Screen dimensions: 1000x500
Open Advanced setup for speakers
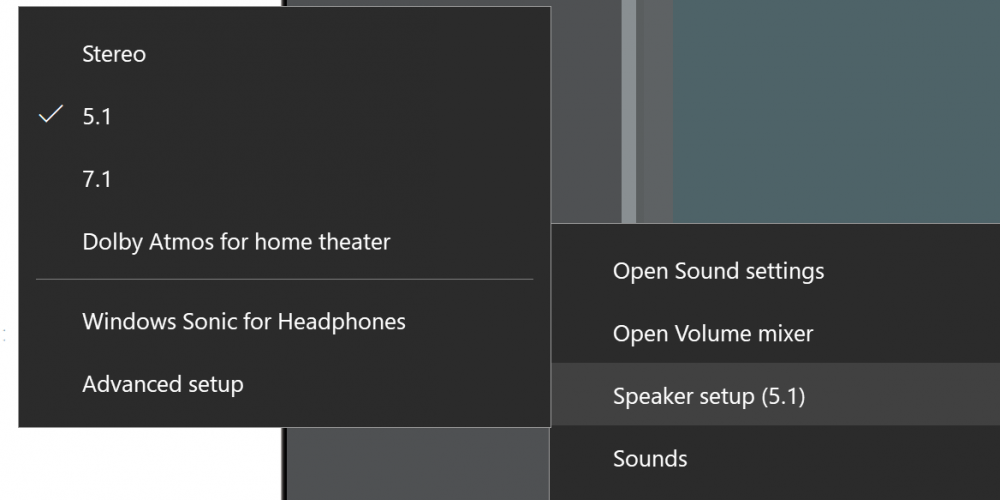point(163,384)
